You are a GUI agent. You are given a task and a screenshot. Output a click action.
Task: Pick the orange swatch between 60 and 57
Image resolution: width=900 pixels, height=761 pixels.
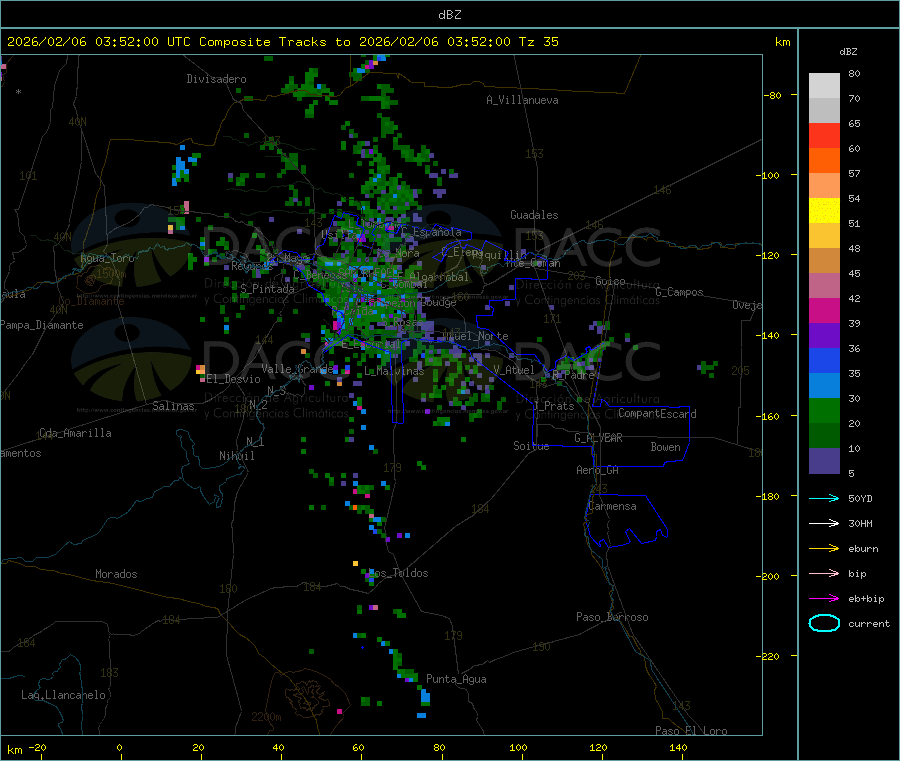pyautogui.click(x=824, y=161)
